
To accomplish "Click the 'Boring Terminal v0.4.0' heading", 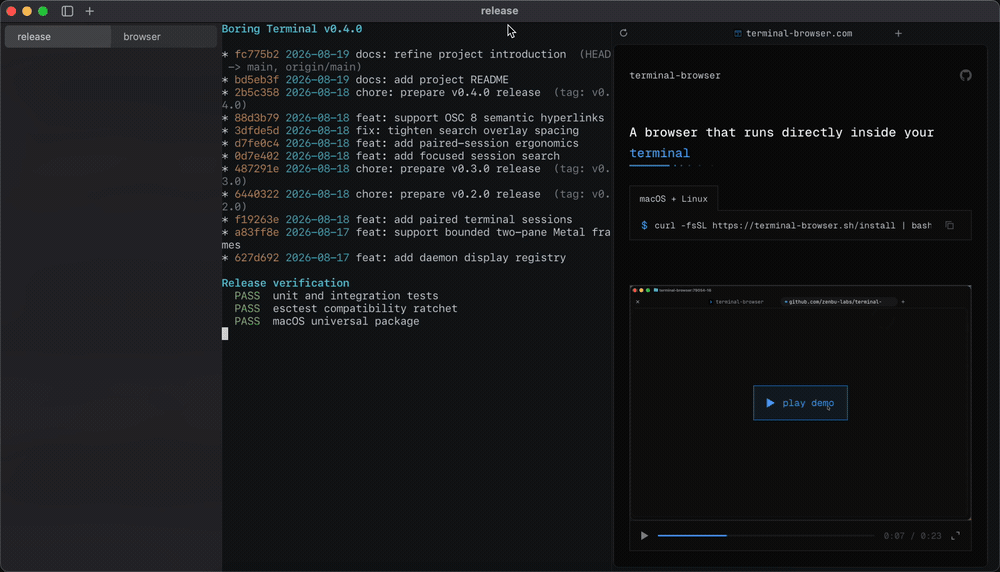I will [x=292, y=29].
